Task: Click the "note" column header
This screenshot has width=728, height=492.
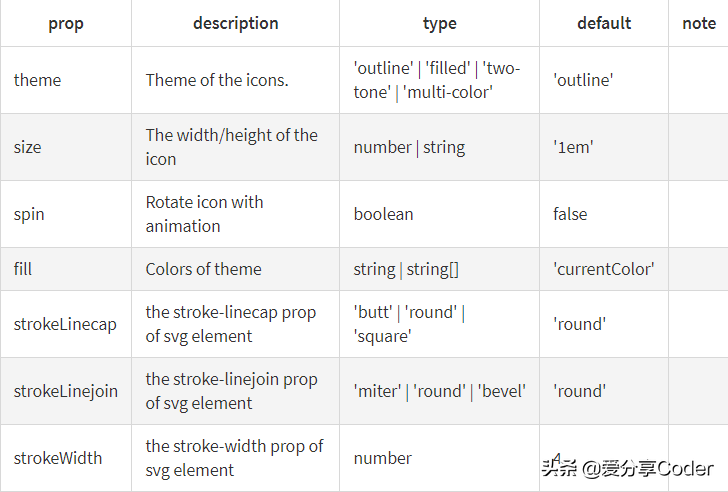Action: [x=698, y=23]
